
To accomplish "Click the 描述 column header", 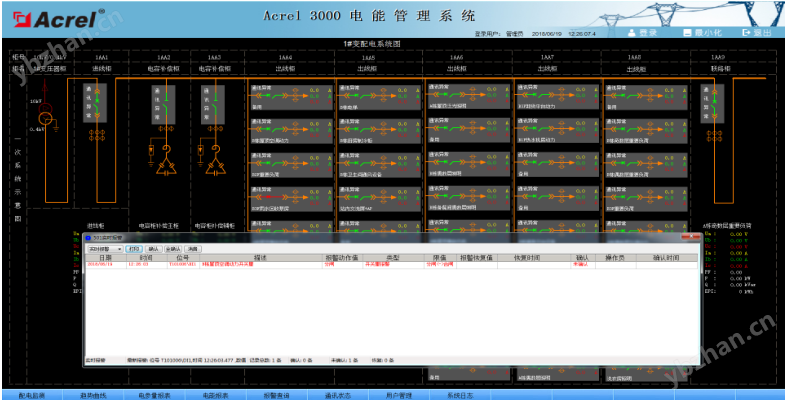I will [x=260, y=257].
